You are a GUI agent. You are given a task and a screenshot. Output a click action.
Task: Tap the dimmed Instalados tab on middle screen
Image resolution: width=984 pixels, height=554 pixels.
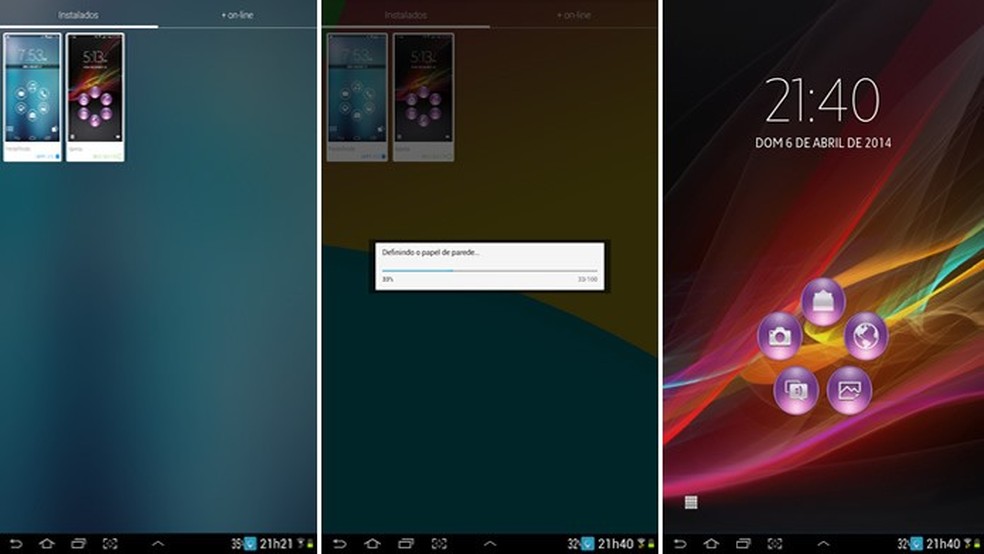pyautogui.click(x=405, y=14)
